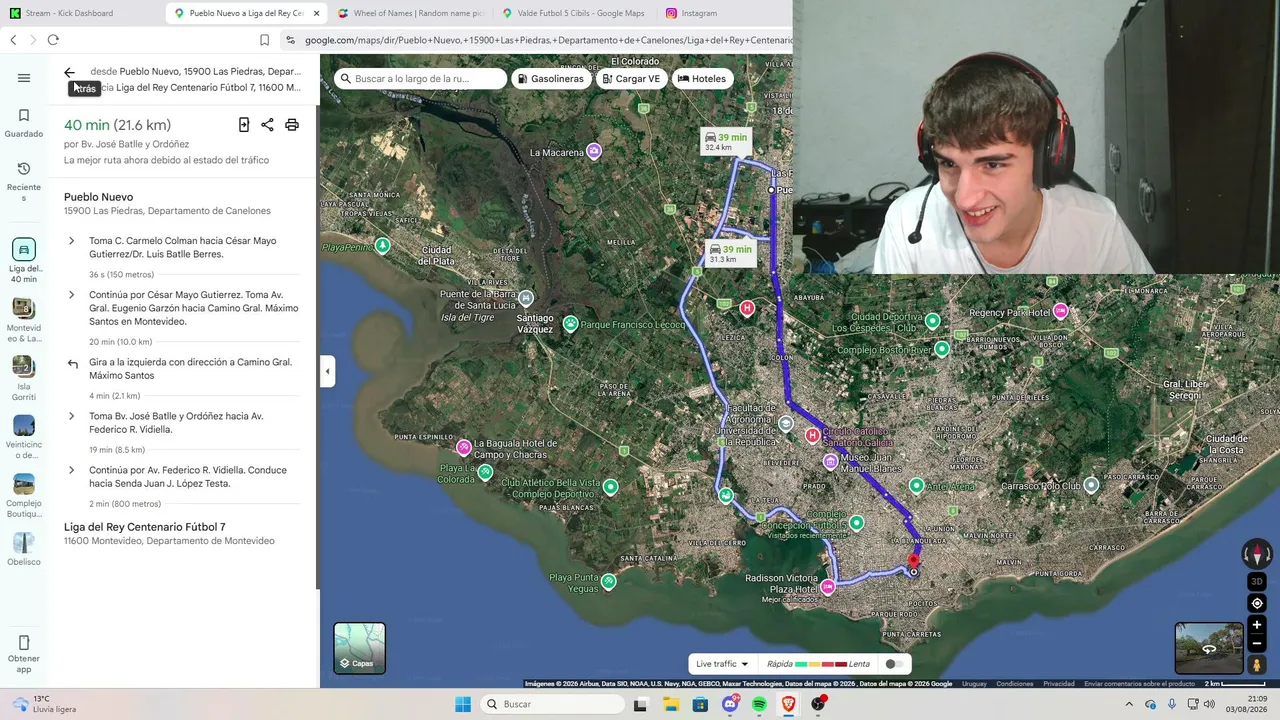The image size is (1280, 720).
Task: Open Discord from the taskbar
Action: click(730, 704)
